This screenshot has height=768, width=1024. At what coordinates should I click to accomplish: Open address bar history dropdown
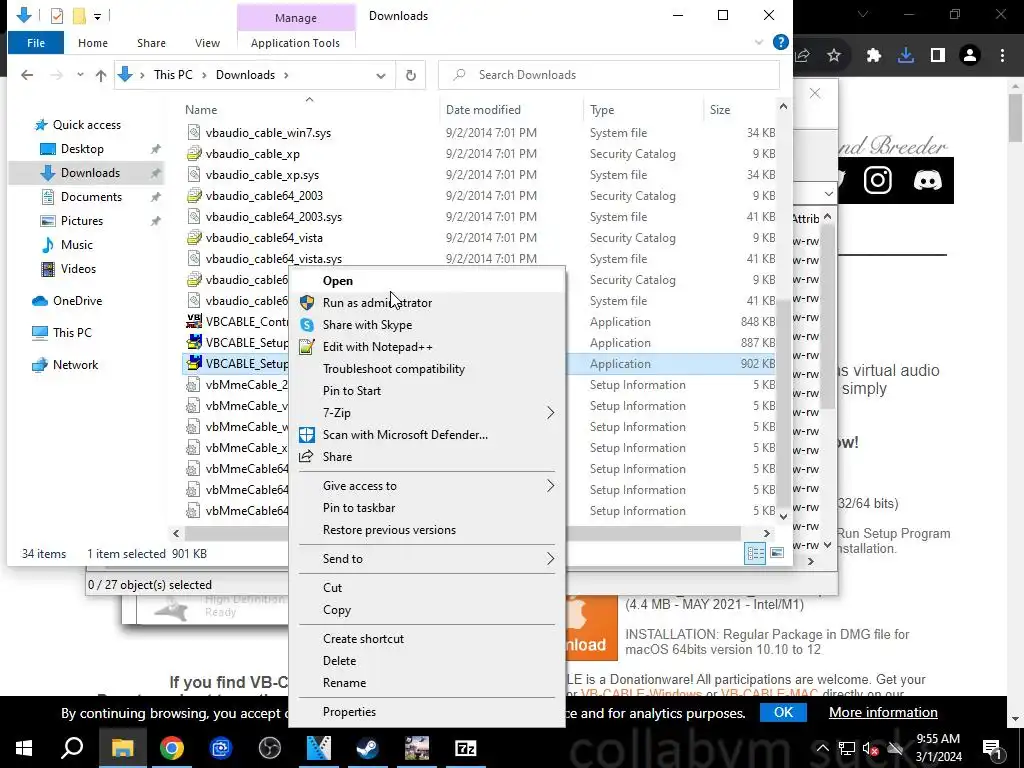381,75
